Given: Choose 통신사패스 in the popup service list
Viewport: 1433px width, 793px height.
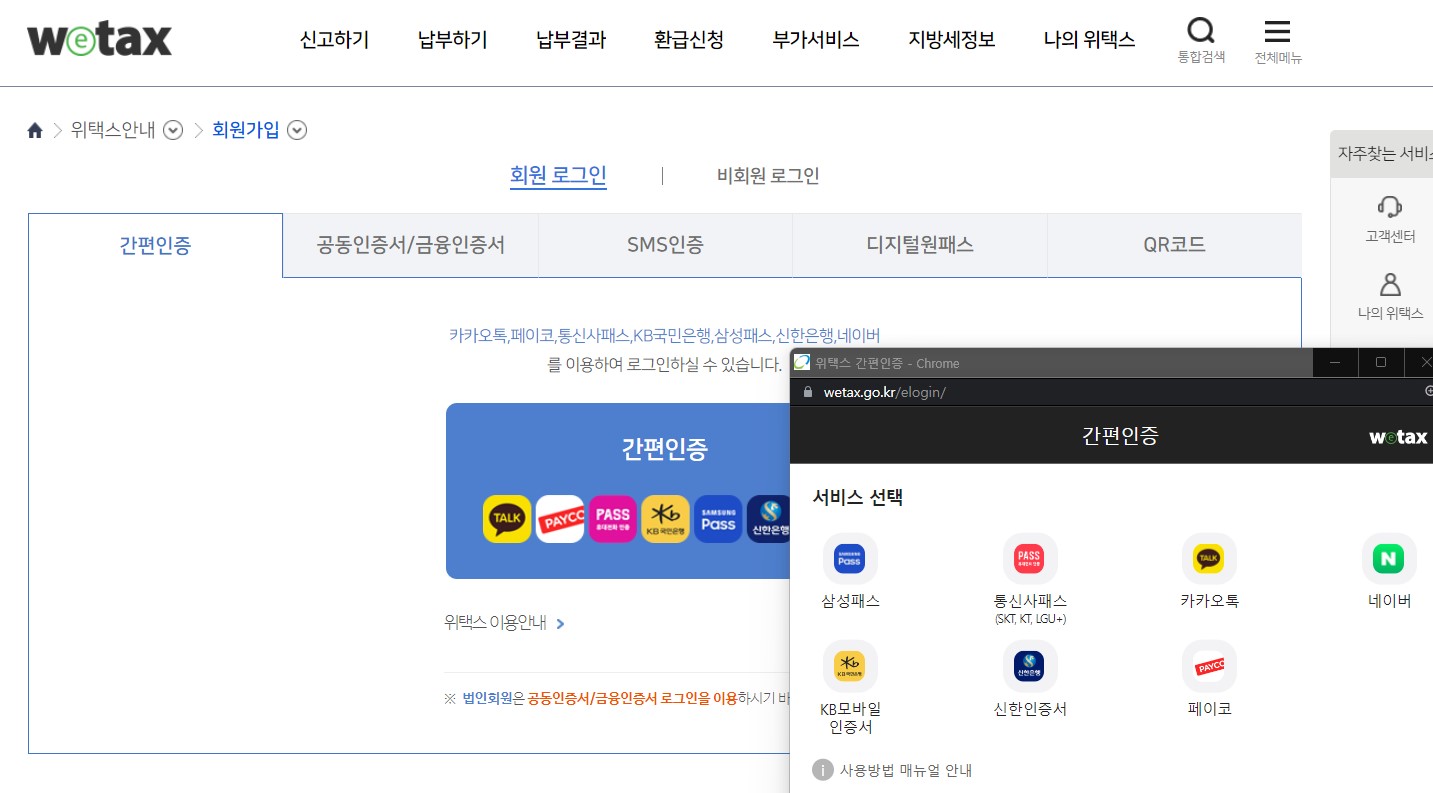Looking at the screenshot, I should 1030,579.
